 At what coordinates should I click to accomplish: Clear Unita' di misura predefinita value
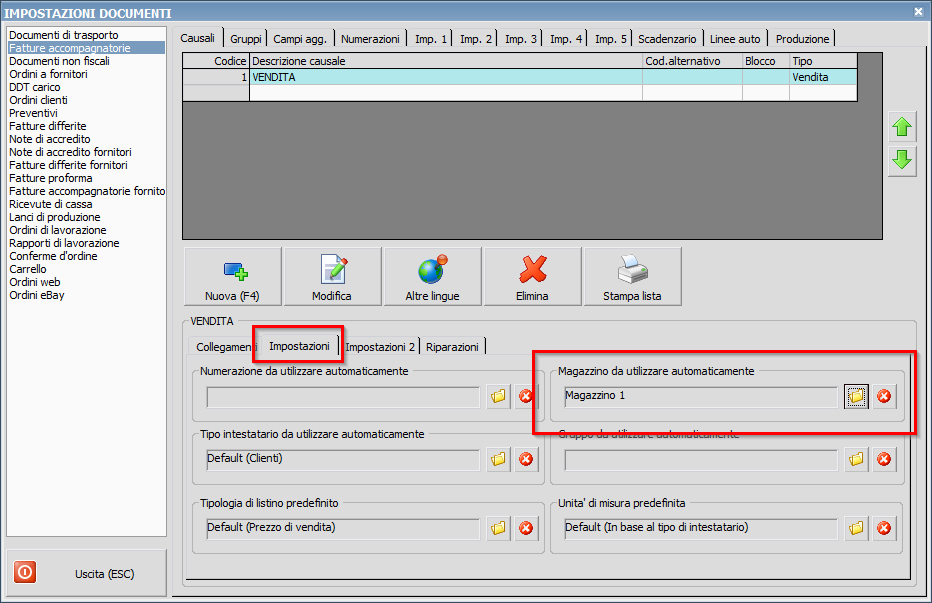884,528
